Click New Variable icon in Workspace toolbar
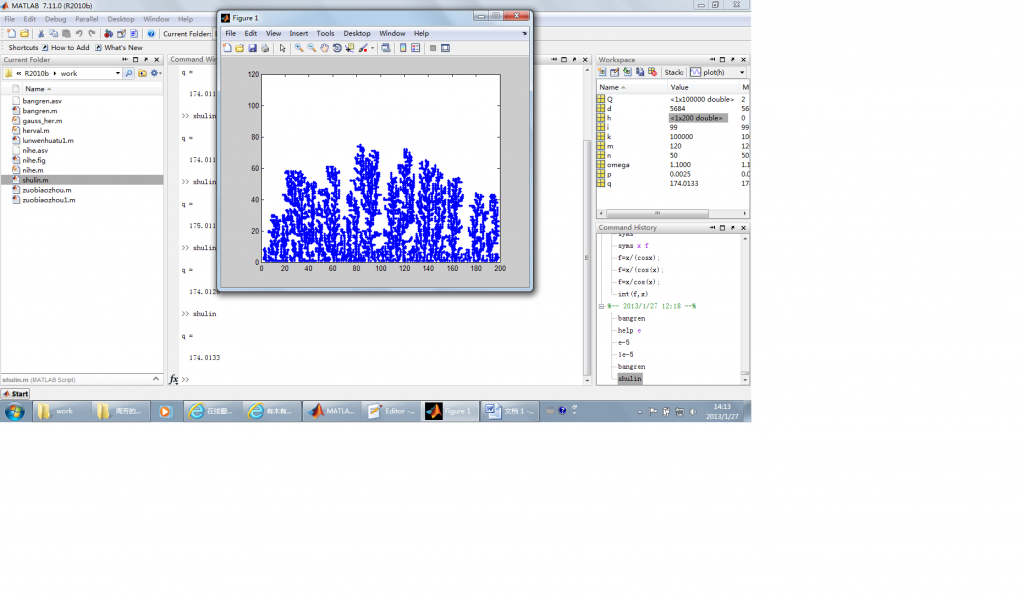The image size is (1024, 597). (602, 72)
